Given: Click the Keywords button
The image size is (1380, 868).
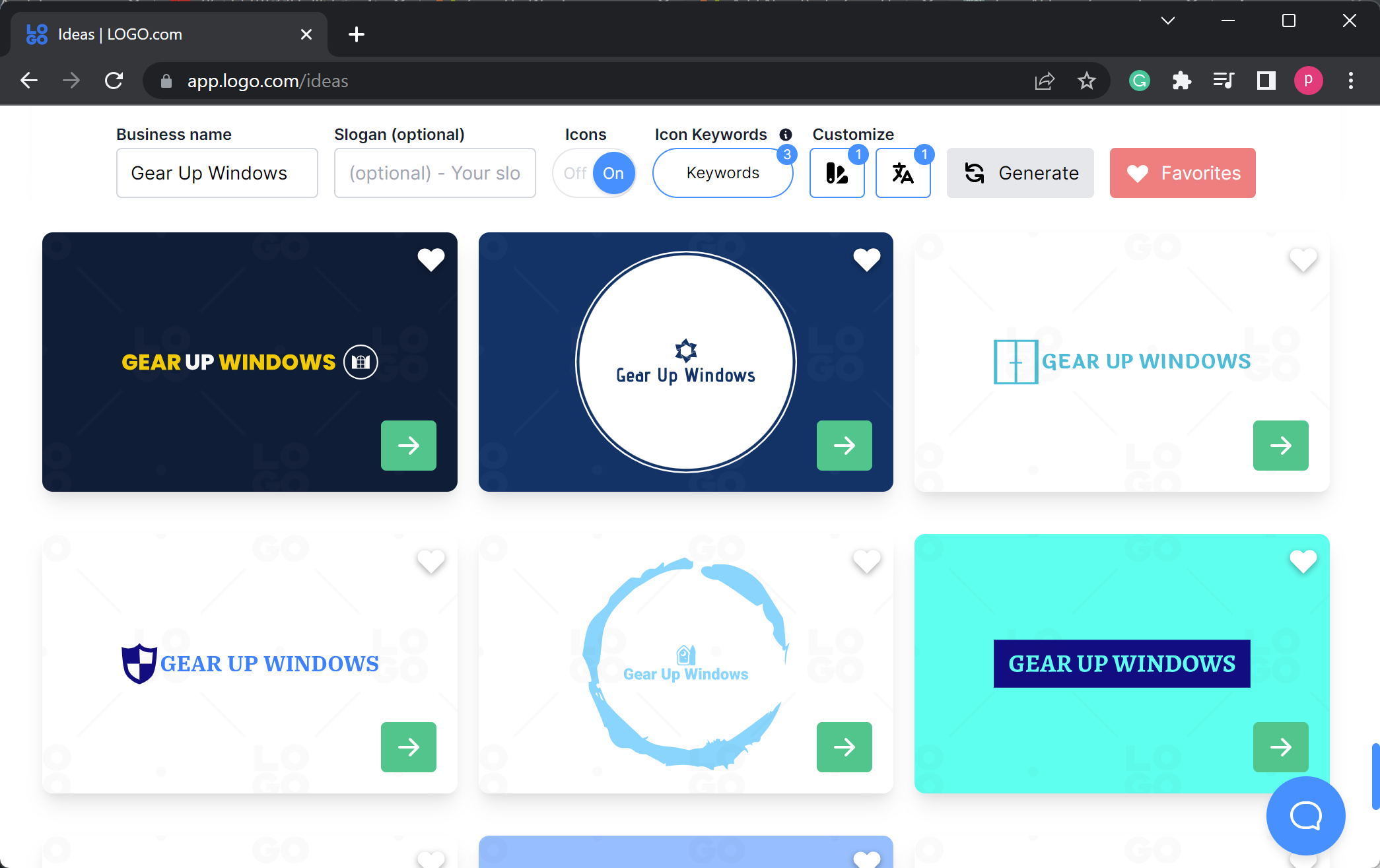Looking at the screenshot, I should (723, 173).
